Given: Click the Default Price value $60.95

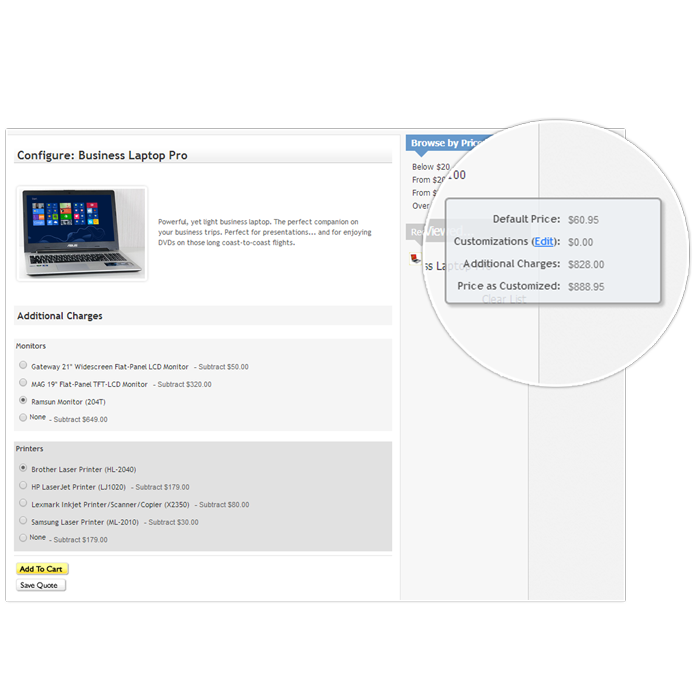Looking at the screenshot, I should point(583,220).
